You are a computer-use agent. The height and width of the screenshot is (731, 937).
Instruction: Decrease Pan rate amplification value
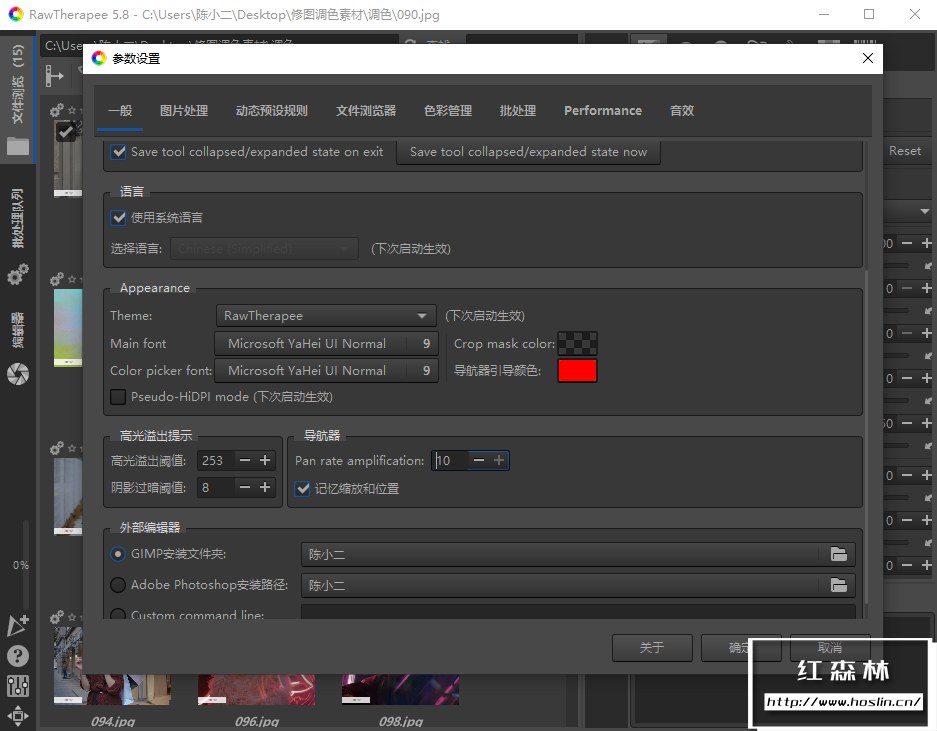pyautogui.click(x=479, y=460)
